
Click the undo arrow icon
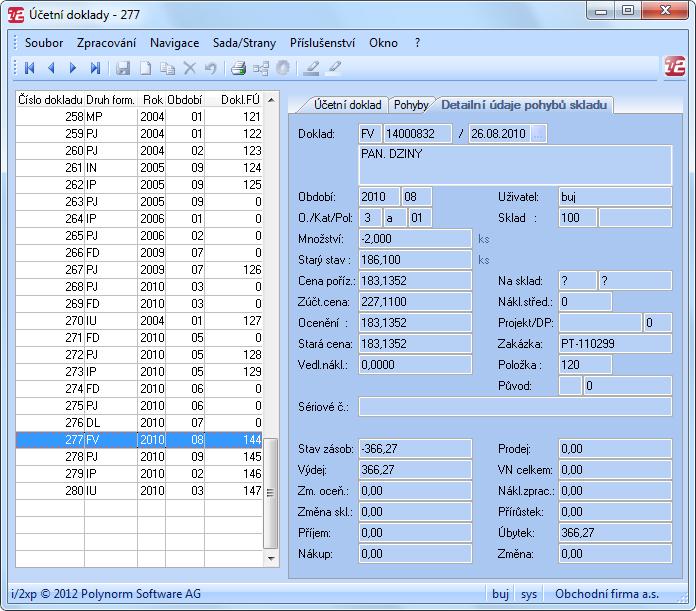[x=211, y=68]
